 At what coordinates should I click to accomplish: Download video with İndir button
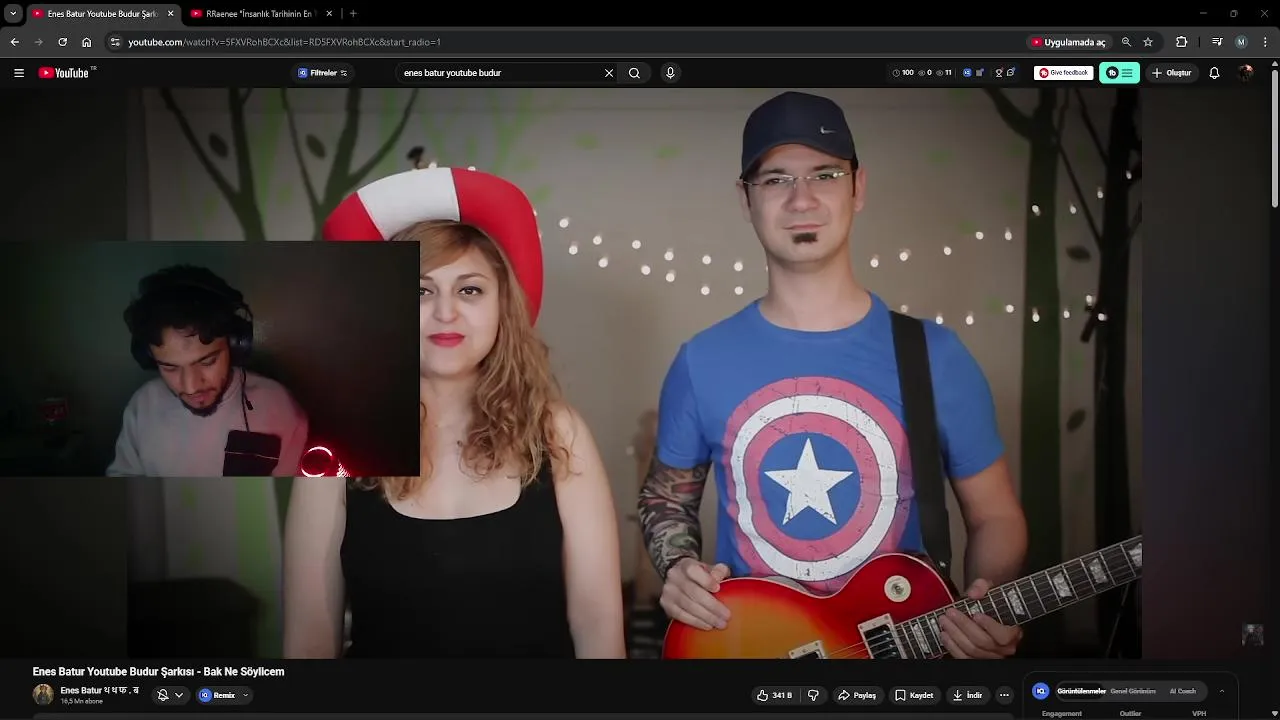coord(967,695)
